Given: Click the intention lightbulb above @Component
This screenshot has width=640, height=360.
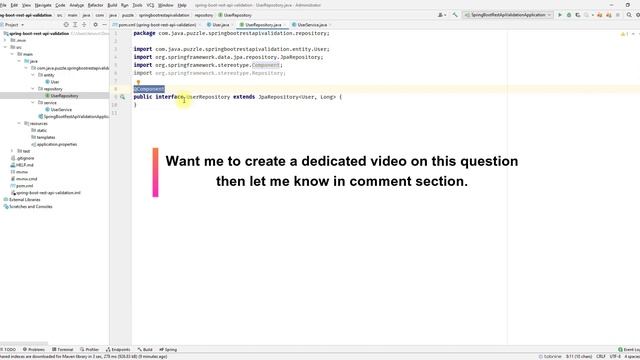Looking at the screenshot, I should [x=138, y=82].
